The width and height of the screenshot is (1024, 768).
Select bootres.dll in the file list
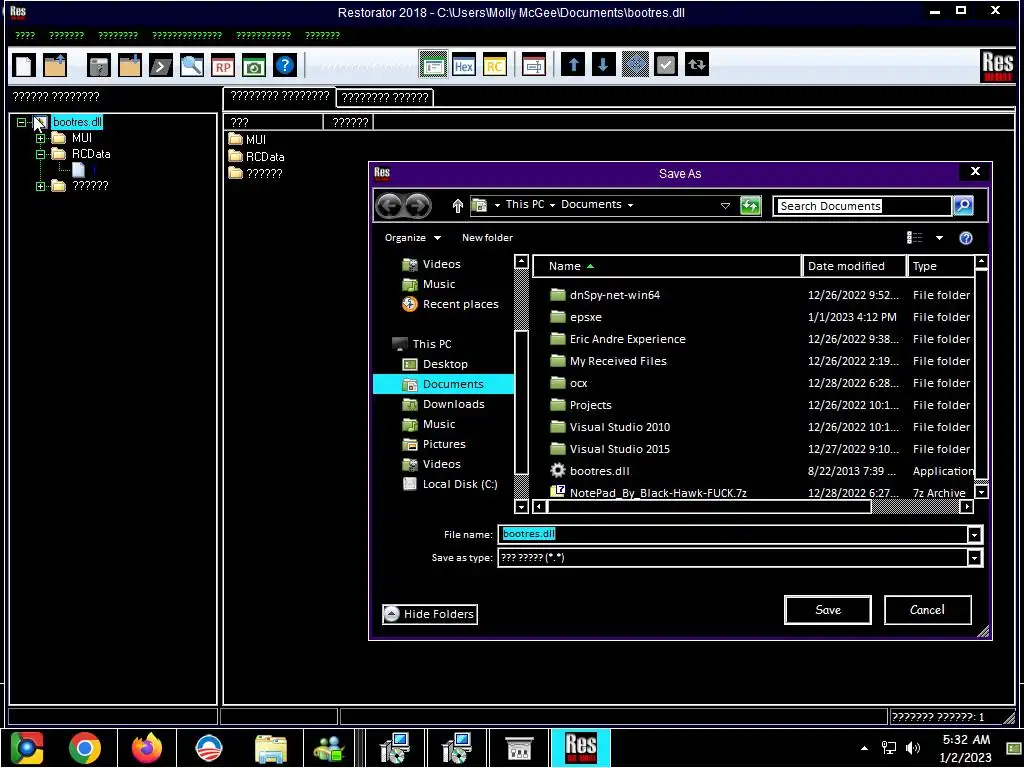[x=600, y=472]
